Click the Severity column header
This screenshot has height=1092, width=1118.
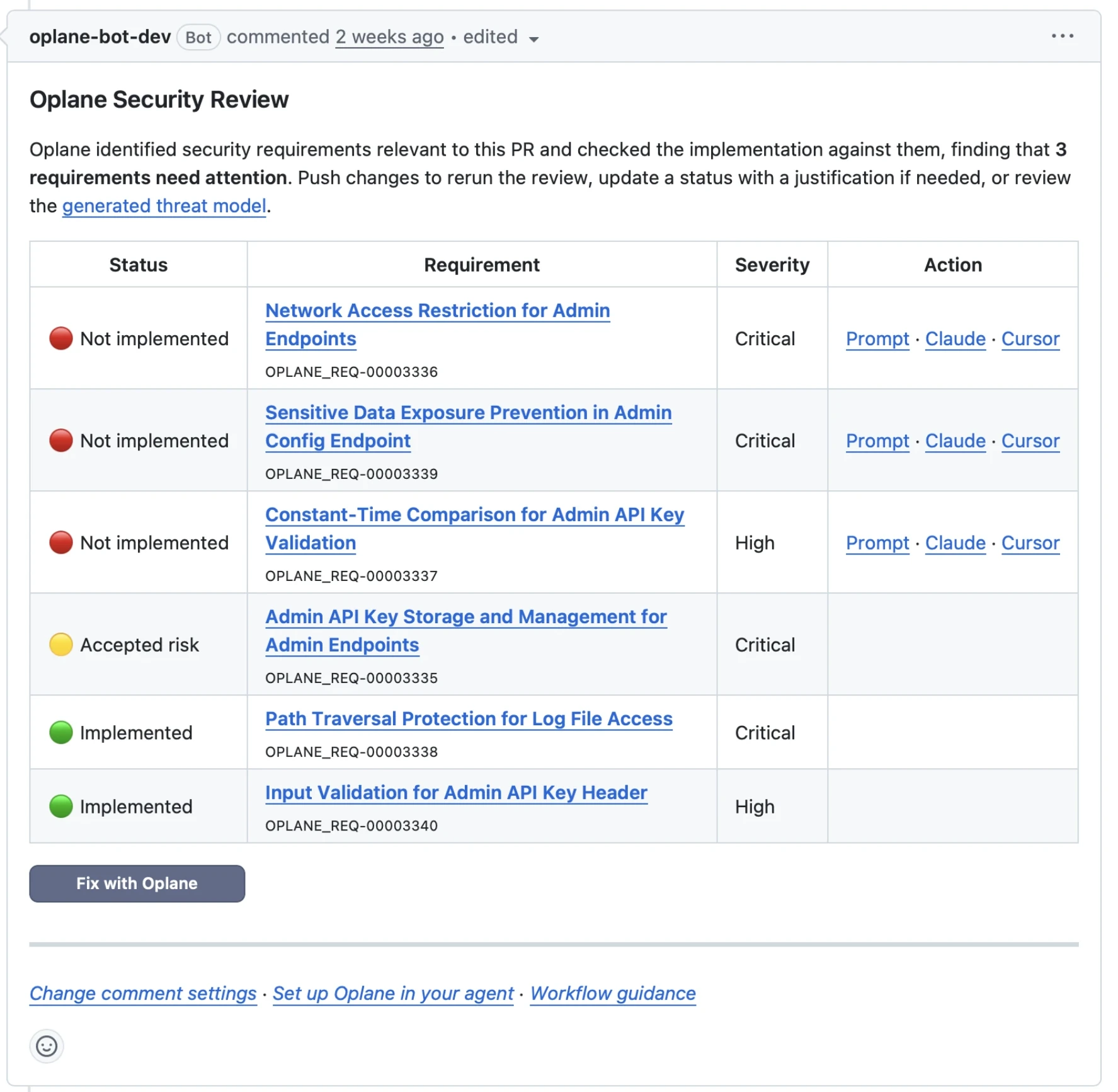click(x=772, y=265)
